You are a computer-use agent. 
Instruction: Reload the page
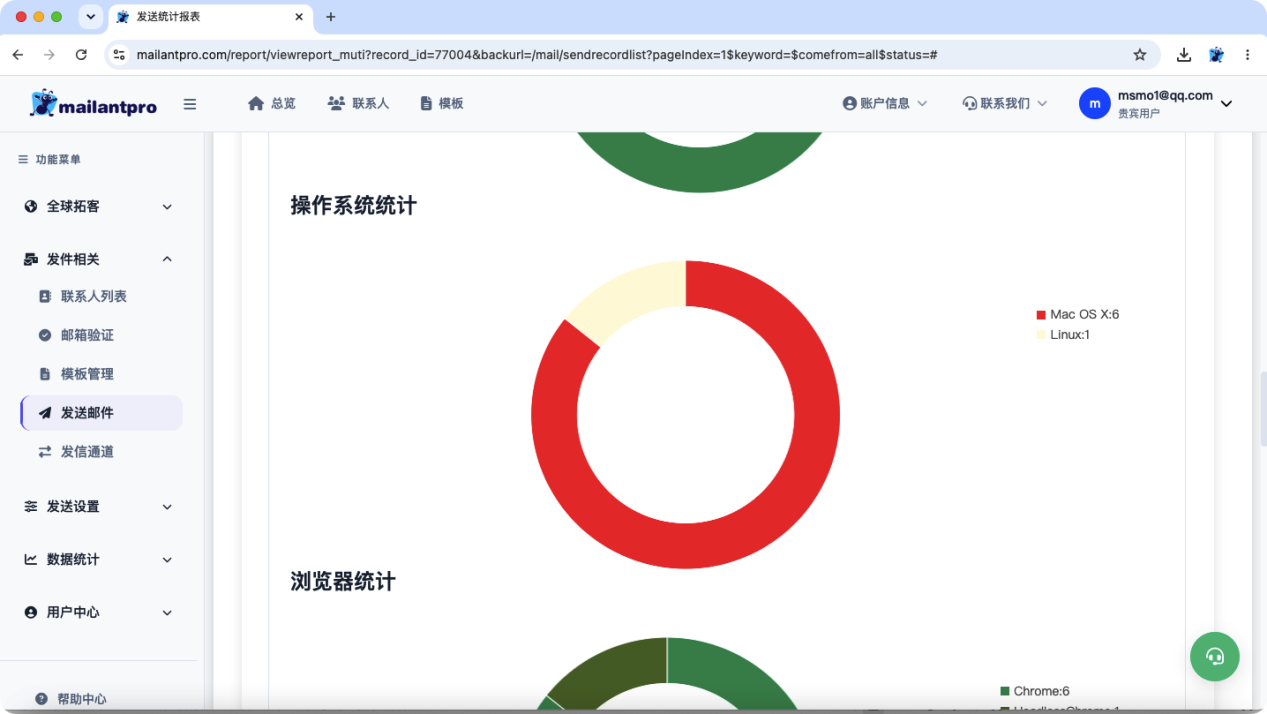[81, 55]
